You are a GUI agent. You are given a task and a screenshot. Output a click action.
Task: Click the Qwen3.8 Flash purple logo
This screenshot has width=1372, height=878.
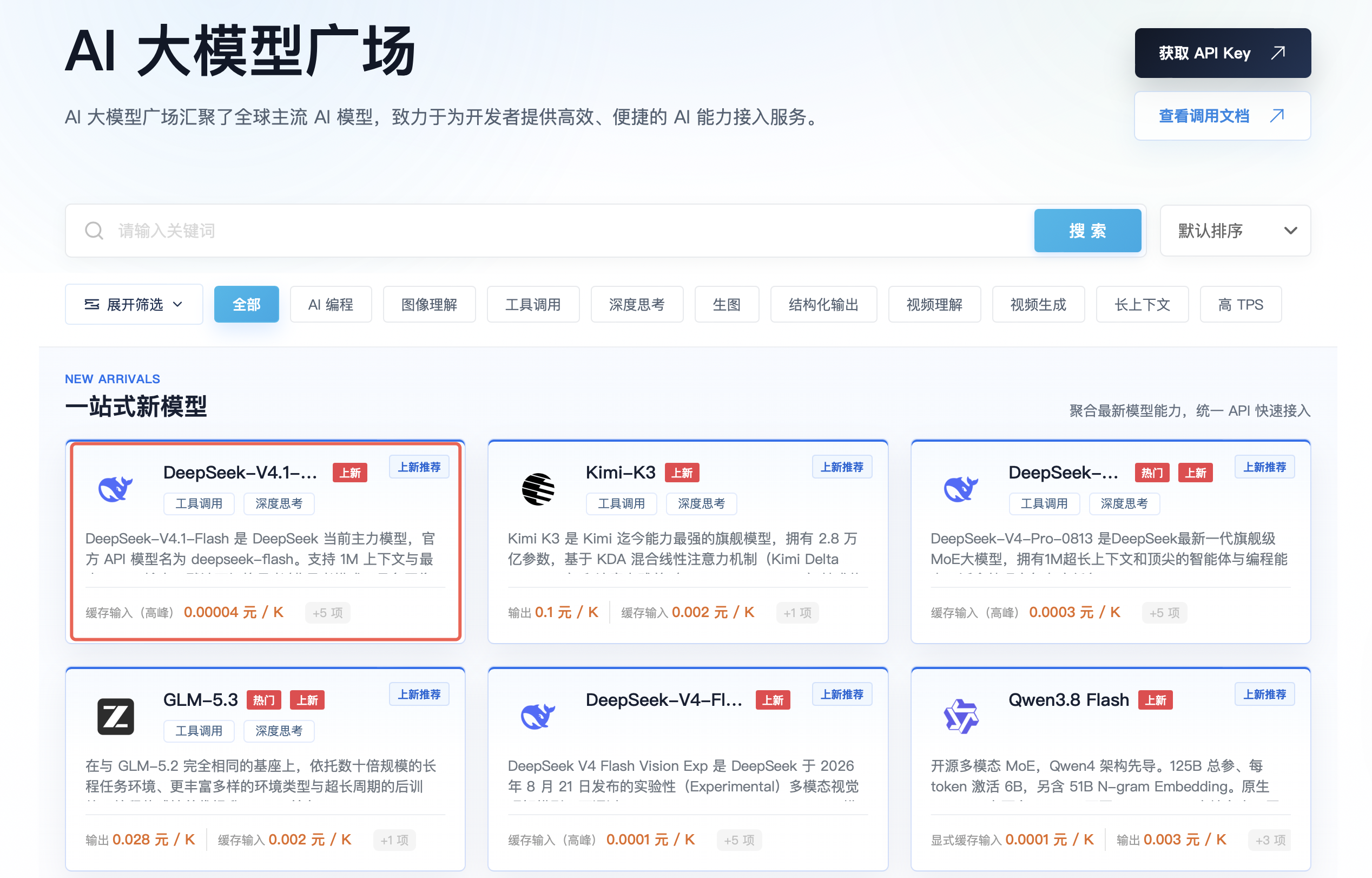coord(961,716)
